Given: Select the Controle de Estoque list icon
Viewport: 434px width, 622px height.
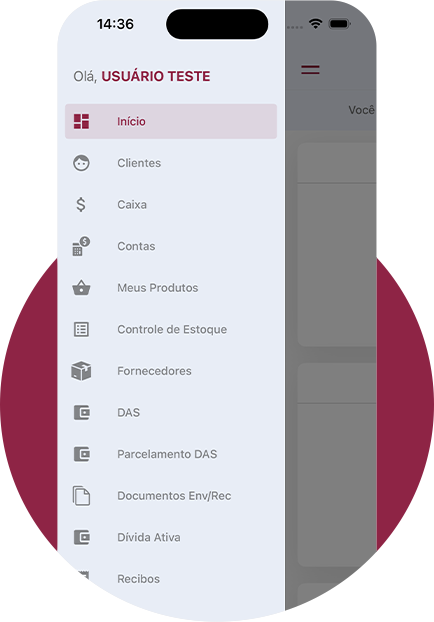Looking at the screenshot, I should pyautogui.click(x=81, y=329).
